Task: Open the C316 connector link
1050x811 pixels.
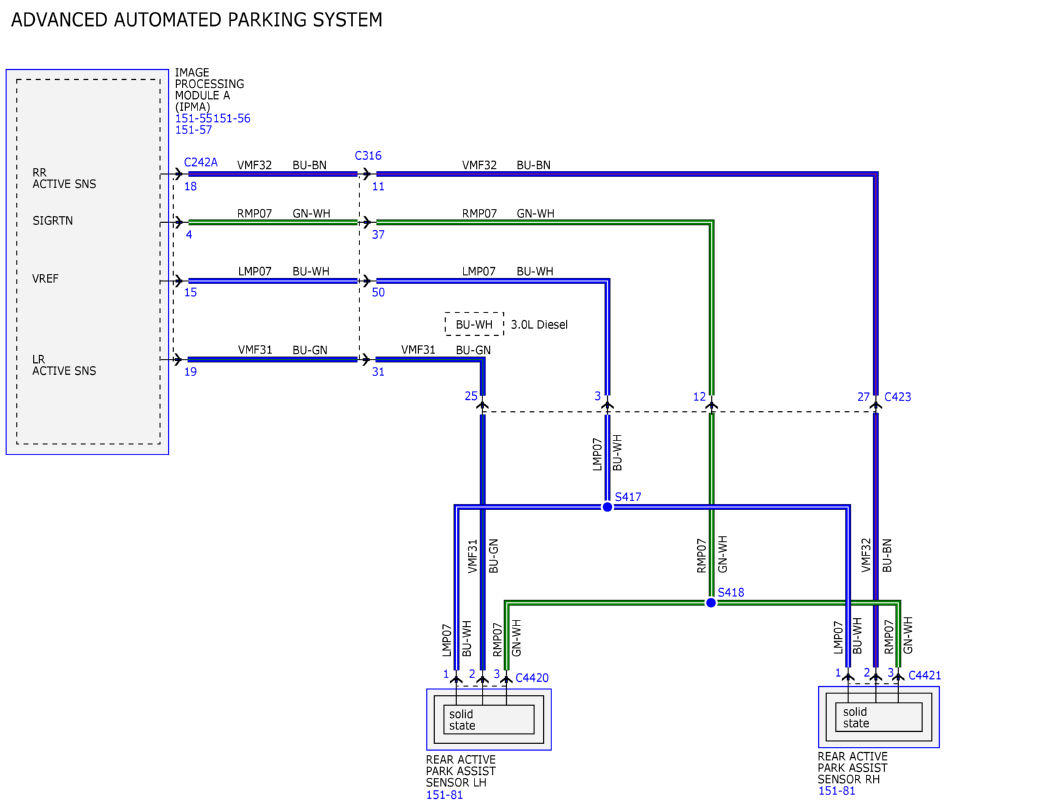Action: (368, 155)
